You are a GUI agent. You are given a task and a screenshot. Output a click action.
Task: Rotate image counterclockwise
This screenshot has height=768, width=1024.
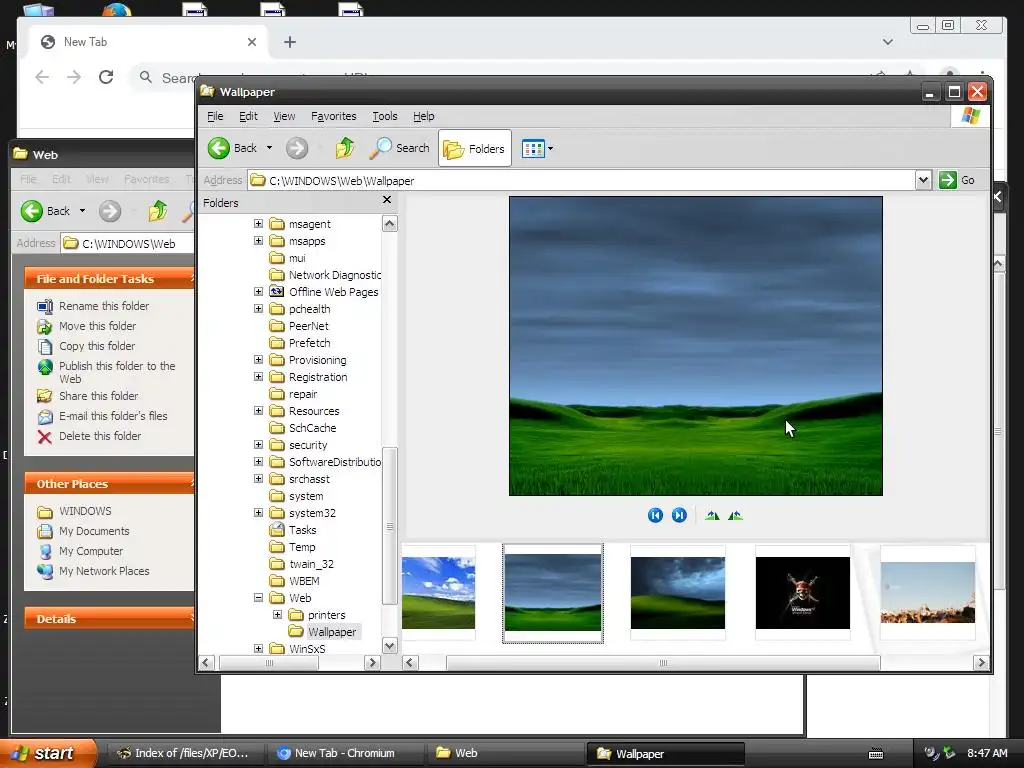[x=735, y=515]
